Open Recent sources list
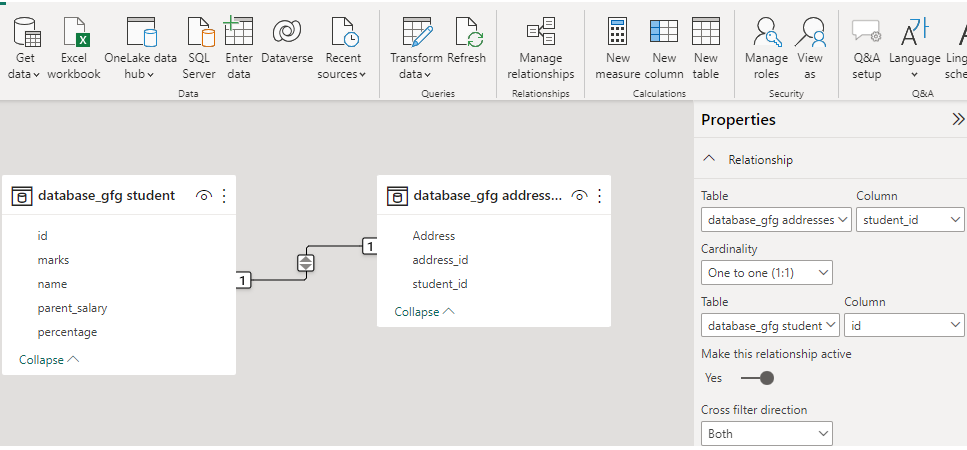 pyautogui.click(x=343, y=49)
